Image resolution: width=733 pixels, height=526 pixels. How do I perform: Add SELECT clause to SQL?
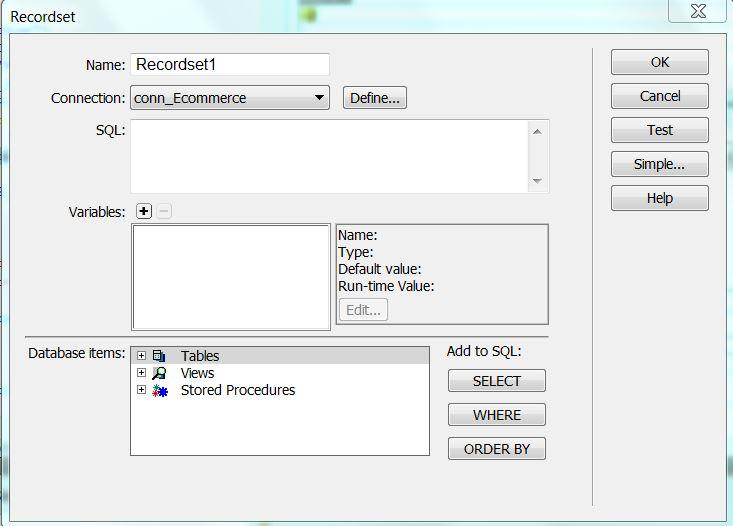coord(496,381)
